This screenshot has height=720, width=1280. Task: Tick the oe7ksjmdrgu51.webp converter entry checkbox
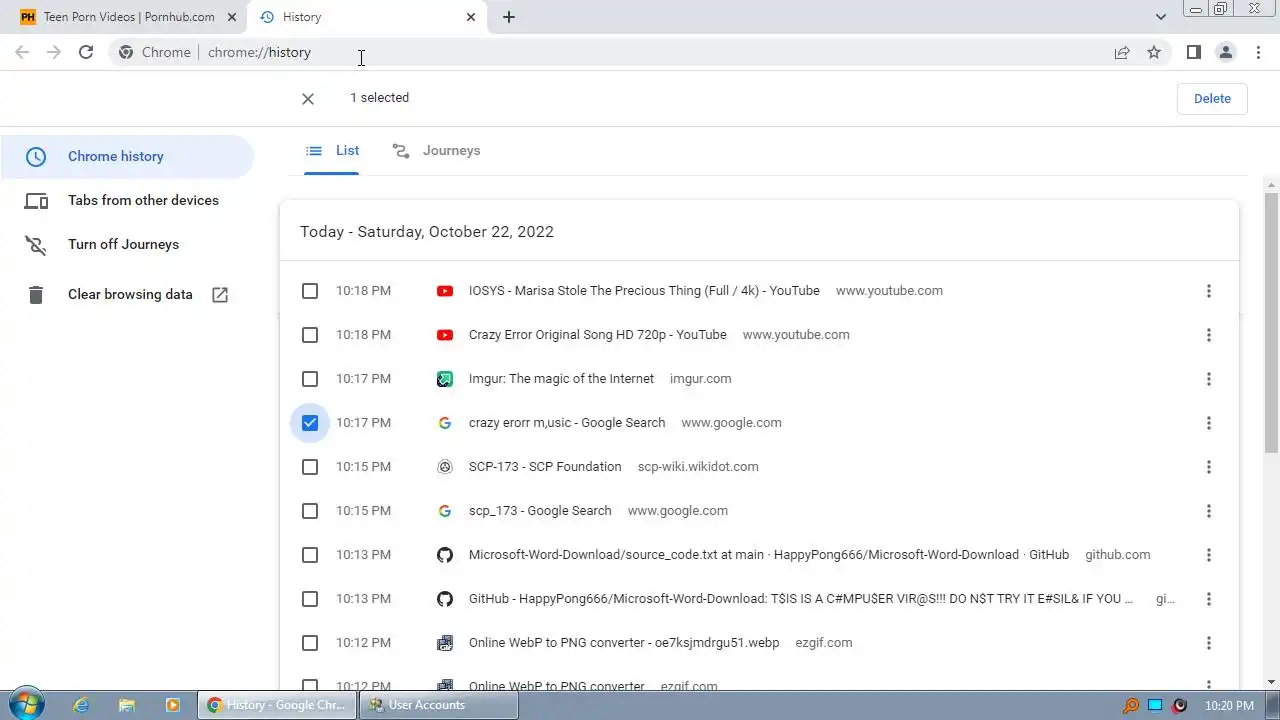(310, 643)
